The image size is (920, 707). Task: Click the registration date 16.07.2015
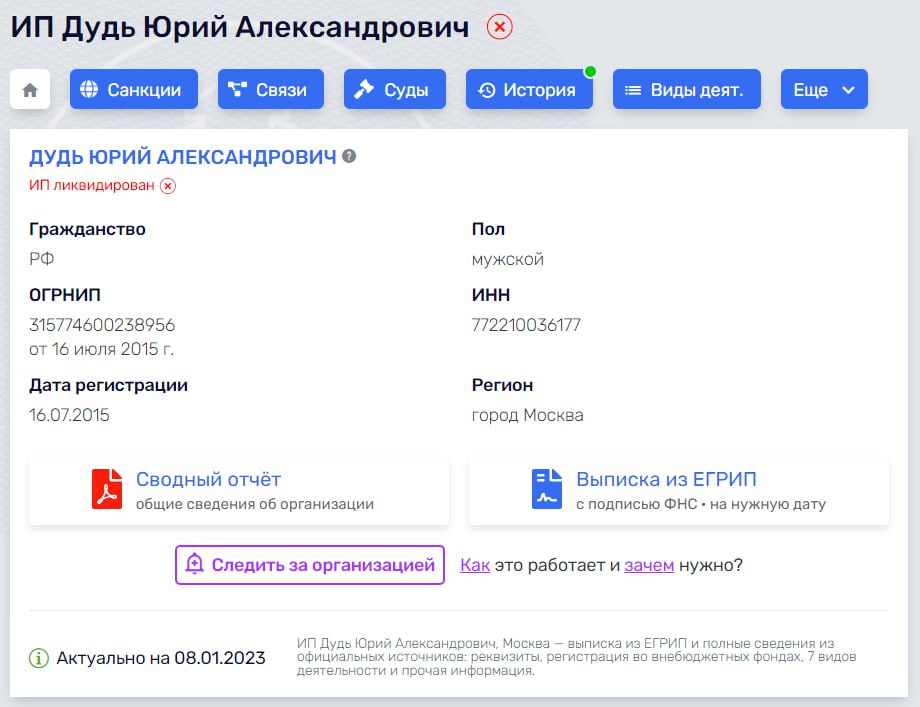(x=69, y=415)
